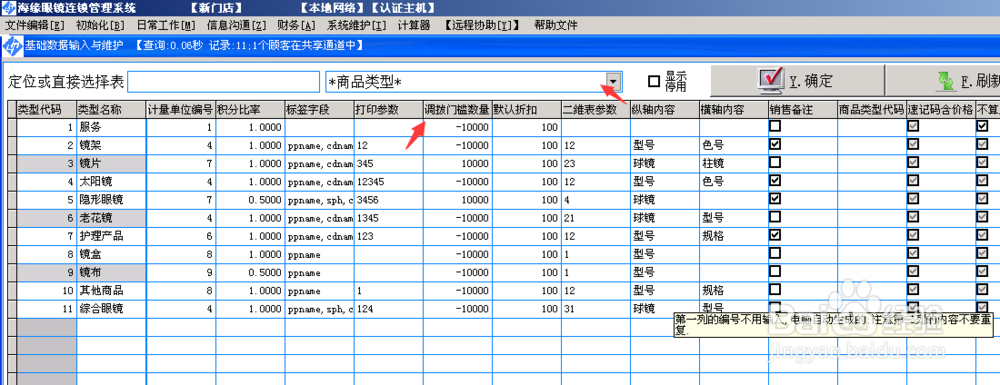Open the 日常工作[M] menu
The image size is (1000, 385).
pyautogui.click(x=166, y=25)
